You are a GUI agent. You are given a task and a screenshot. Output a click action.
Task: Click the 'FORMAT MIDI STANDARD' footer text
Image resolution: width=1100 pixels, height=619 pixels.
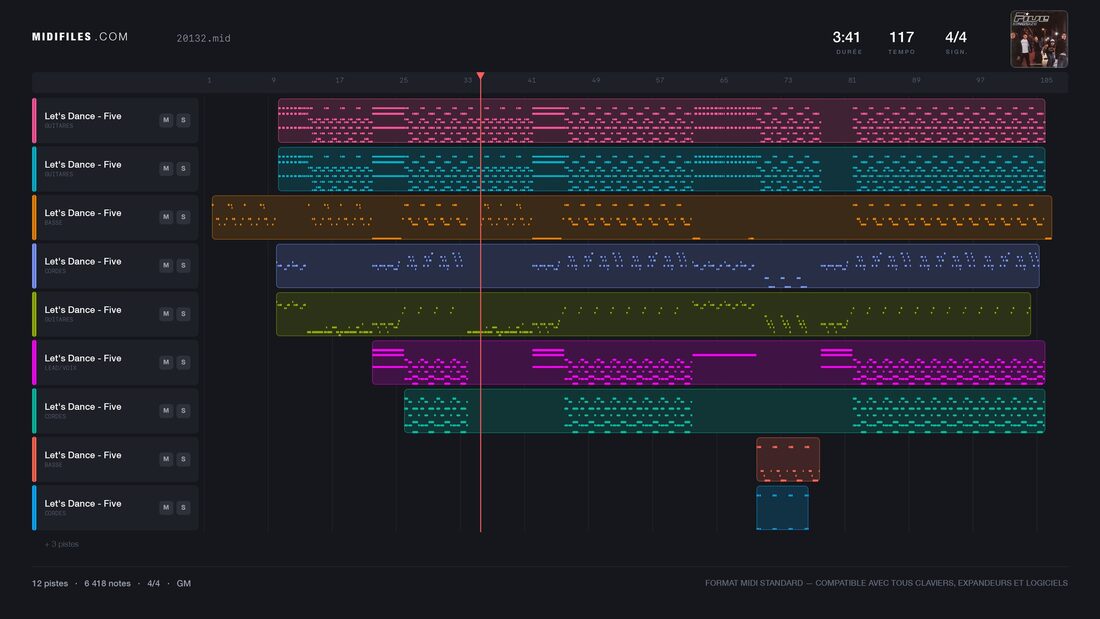tap(754, 583)
